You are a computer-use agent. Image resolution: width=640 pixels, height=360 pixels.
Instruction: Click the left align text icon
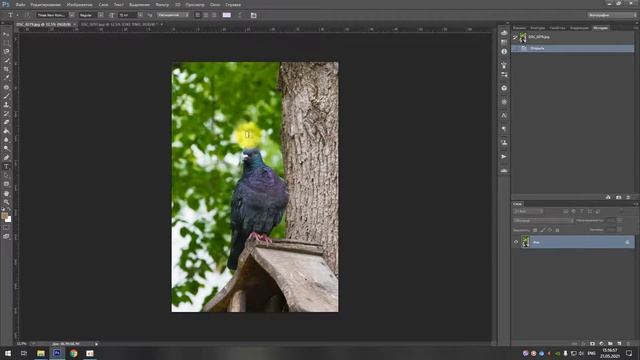pos(198,15)
